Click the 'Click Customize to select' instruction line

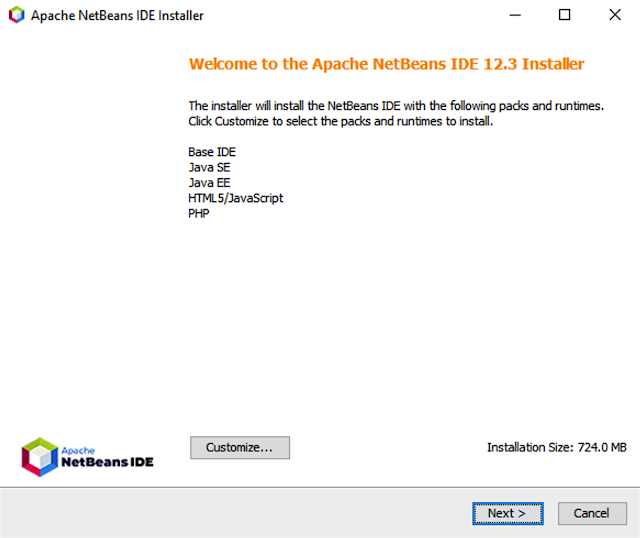[x=340, y=122]
